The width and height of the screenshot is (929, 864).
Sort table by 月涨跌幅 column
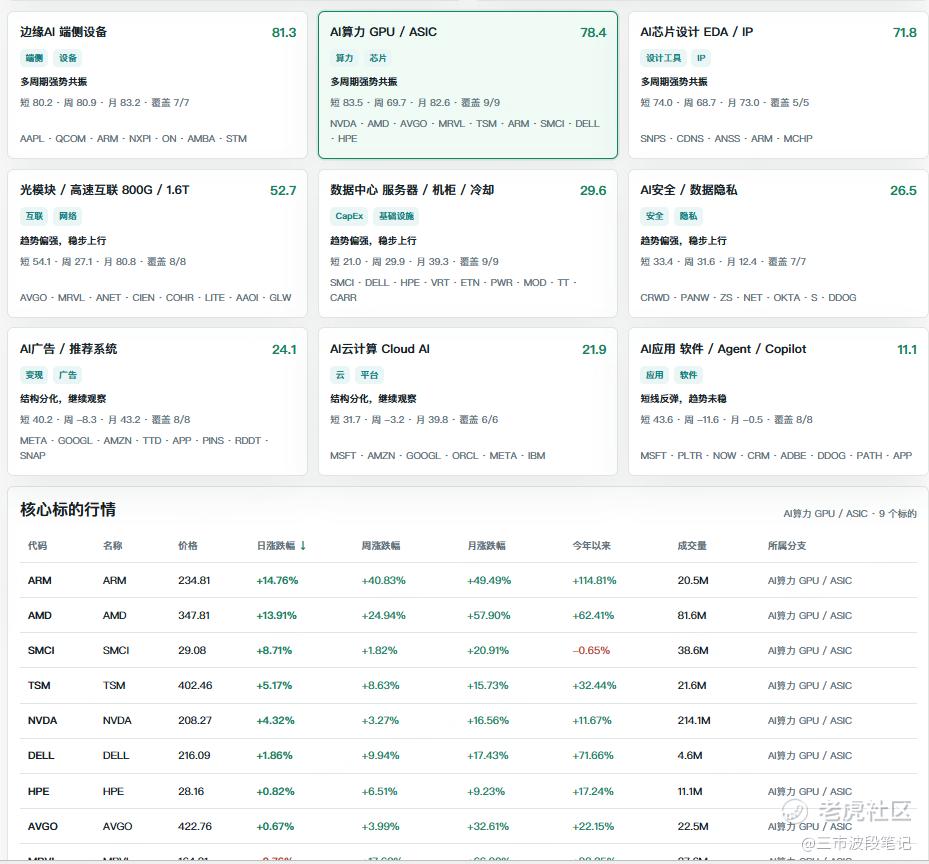[486, 546]
